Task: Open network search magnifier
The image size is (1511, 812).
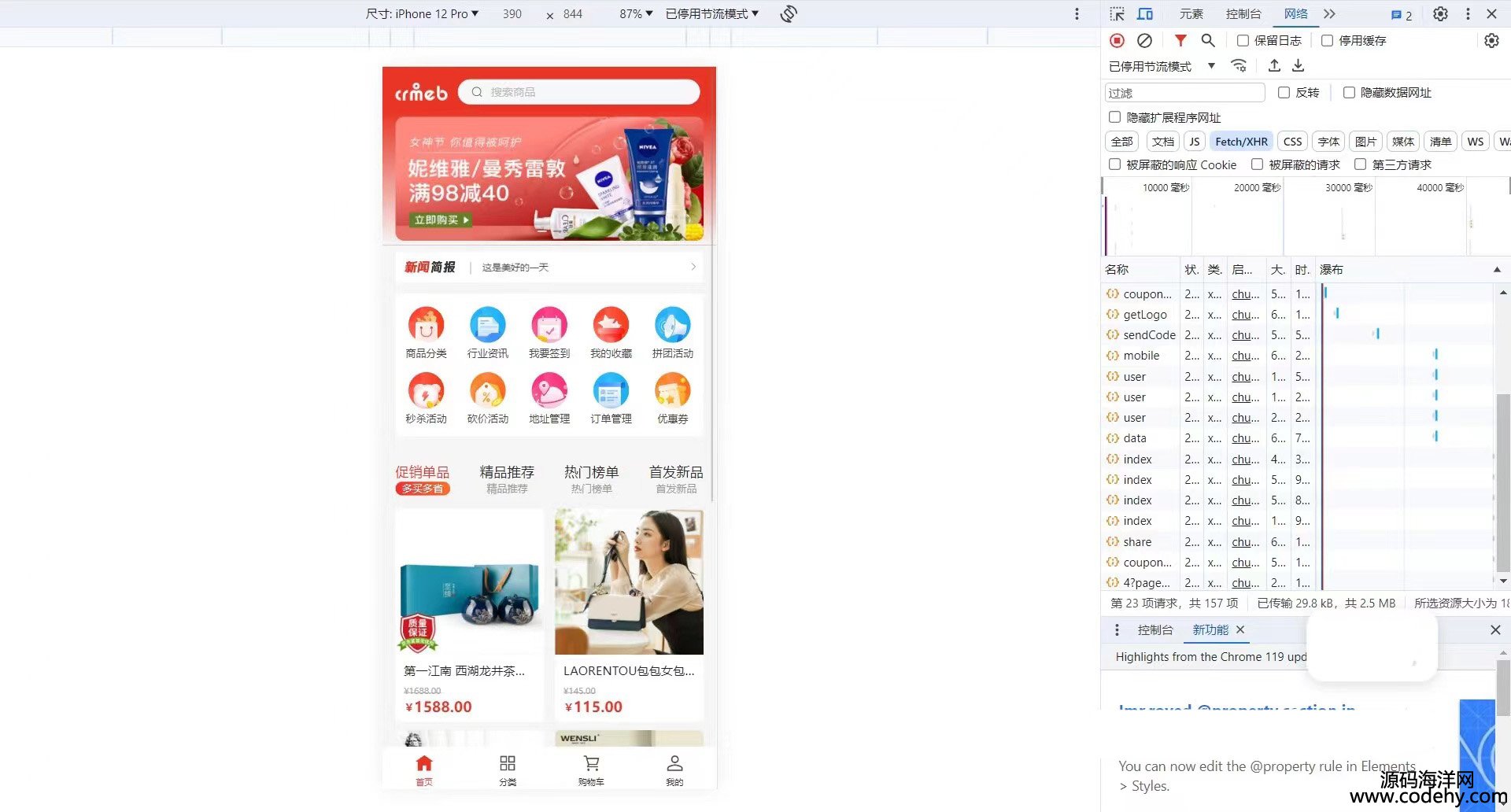Action: 1208,40
